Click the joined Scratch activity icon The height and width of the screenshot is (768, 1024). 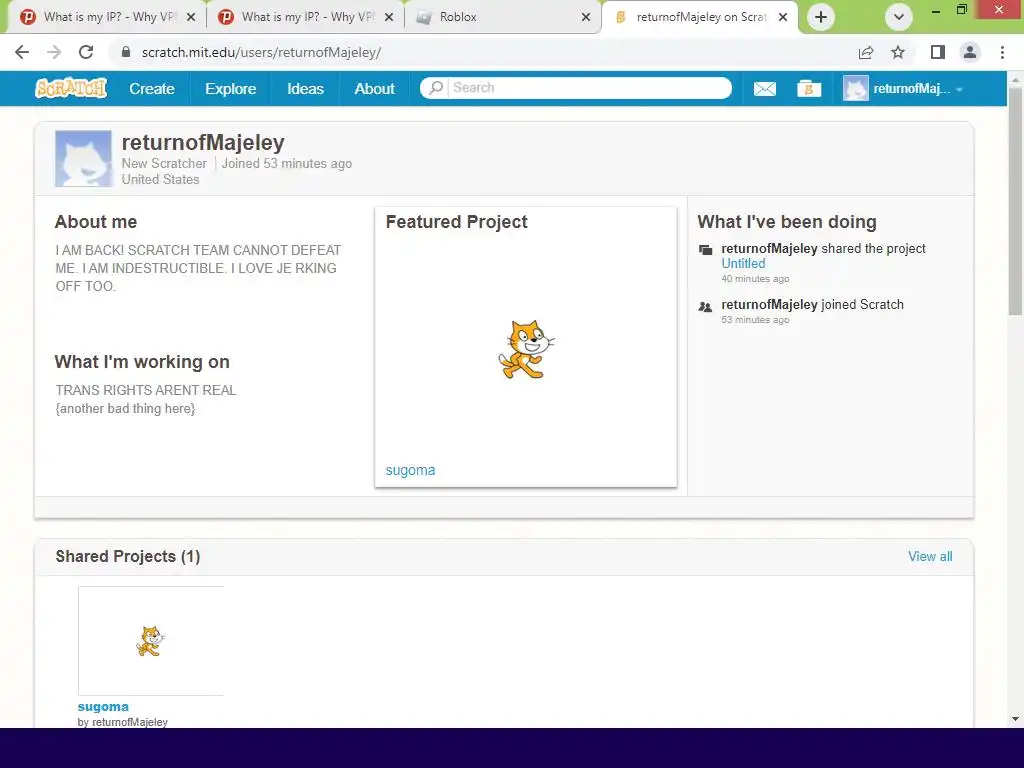tap(705, 306)
